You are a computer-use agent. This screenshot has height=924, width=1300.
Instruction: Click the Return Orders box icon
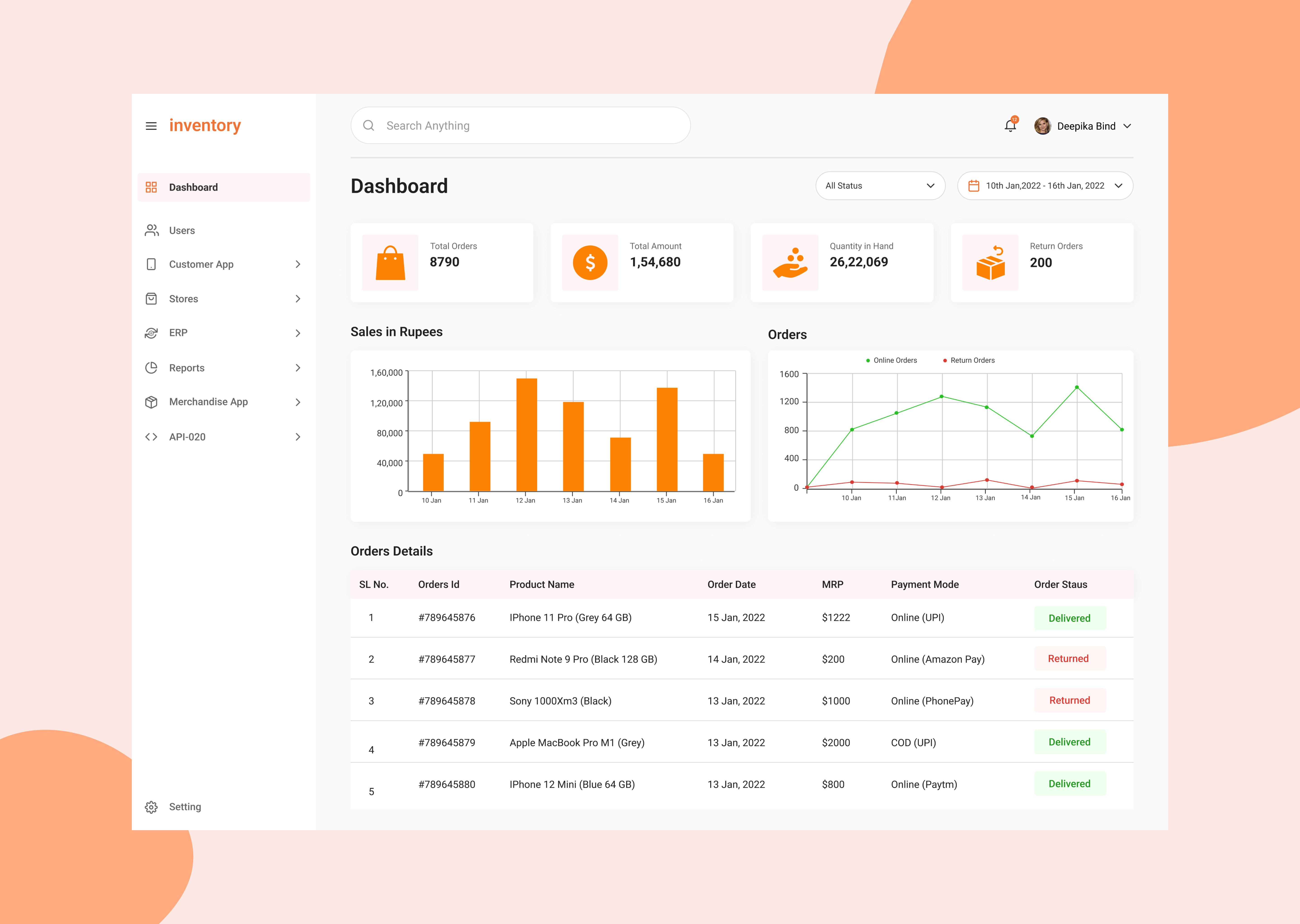click(990, 263)
